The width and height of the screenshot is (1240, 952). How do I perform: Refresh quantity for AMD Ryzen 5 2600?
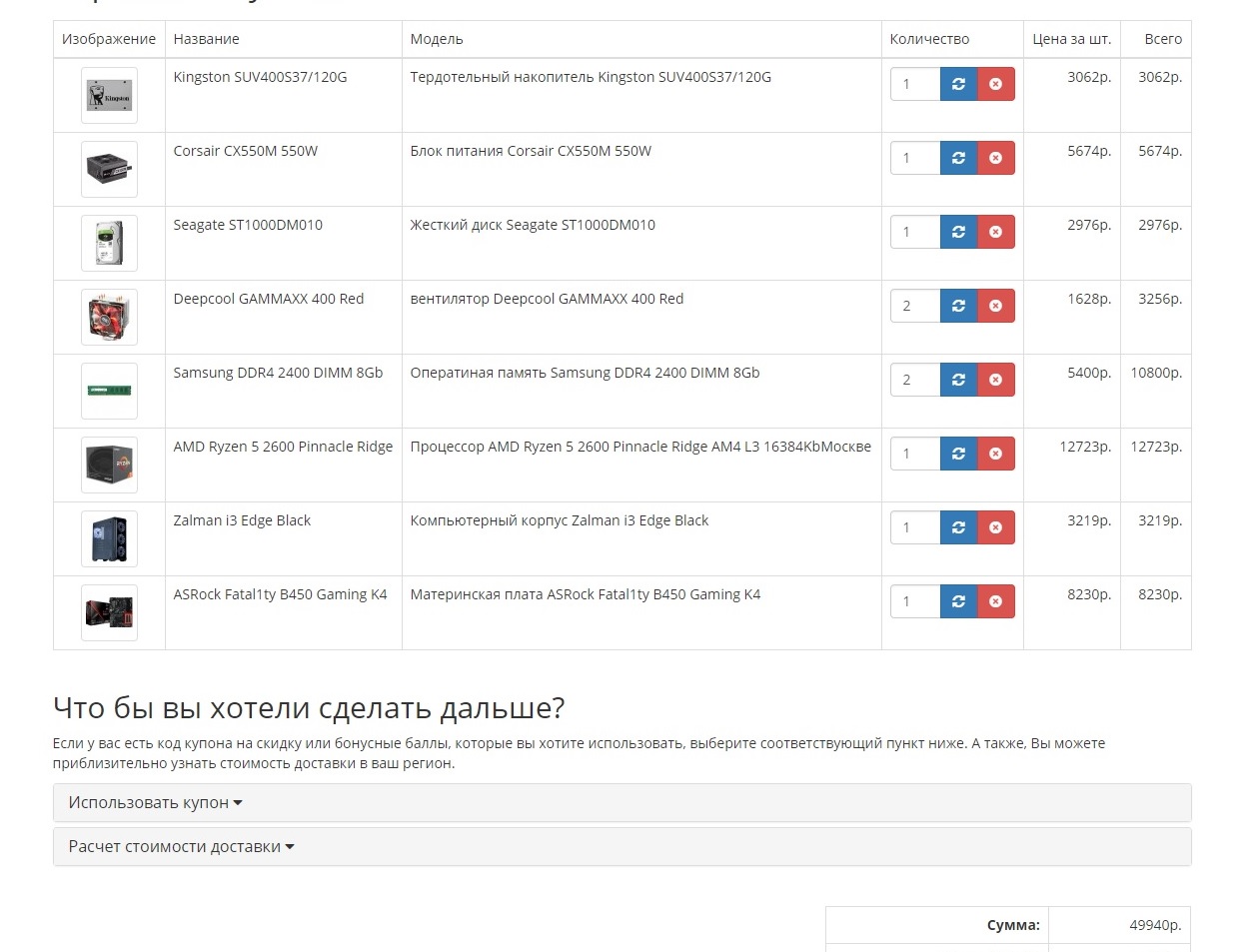pos(958,454)
